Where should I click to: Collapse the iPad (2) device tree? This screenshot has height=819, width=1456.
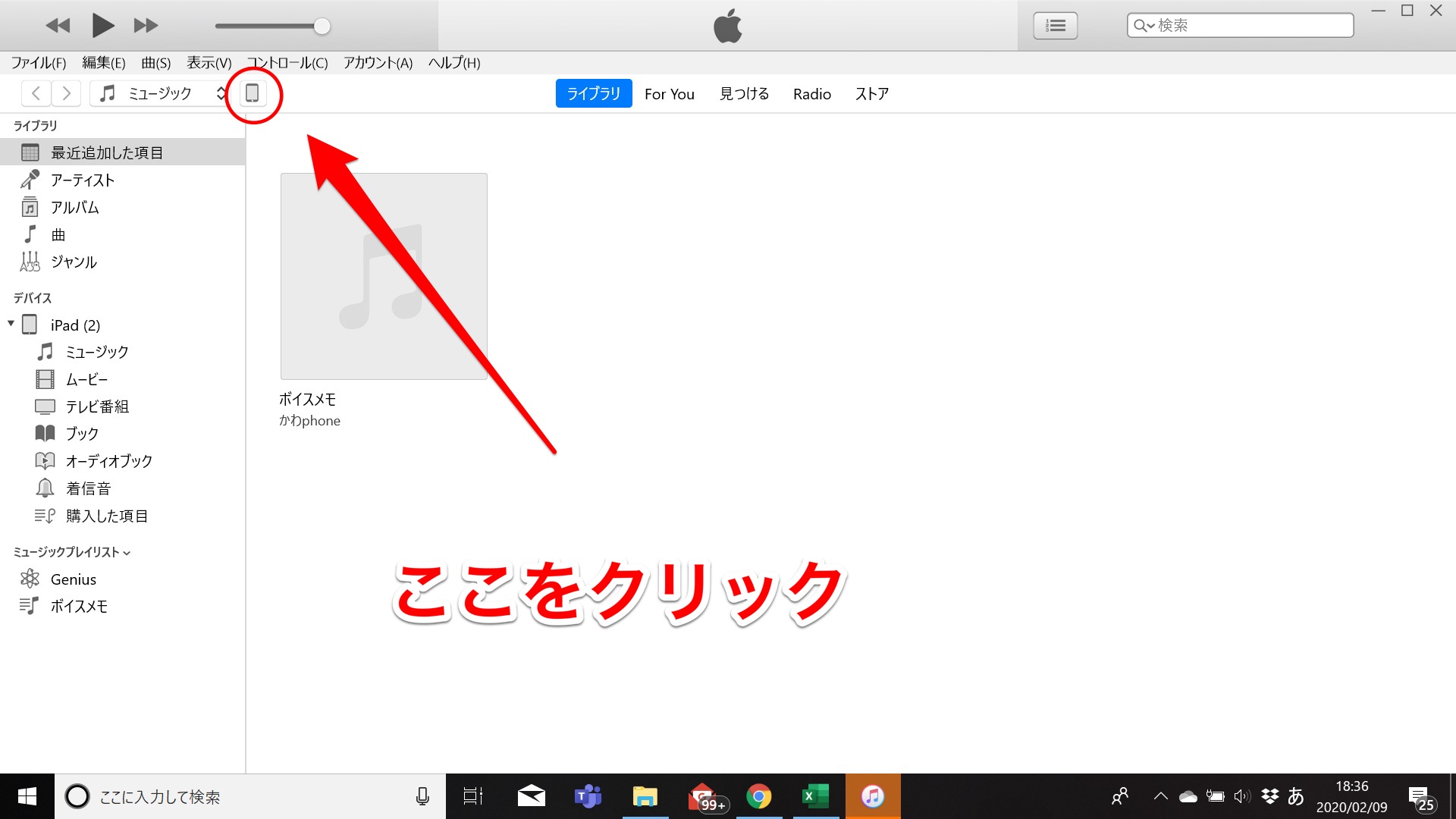click(x=11, y=324)
